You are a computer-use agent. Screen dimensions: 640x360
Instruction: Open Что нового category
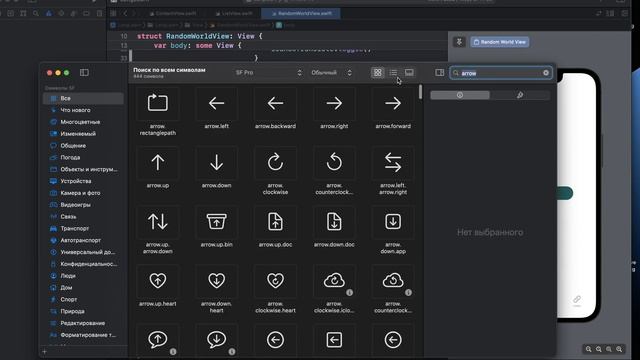point(83,110)
